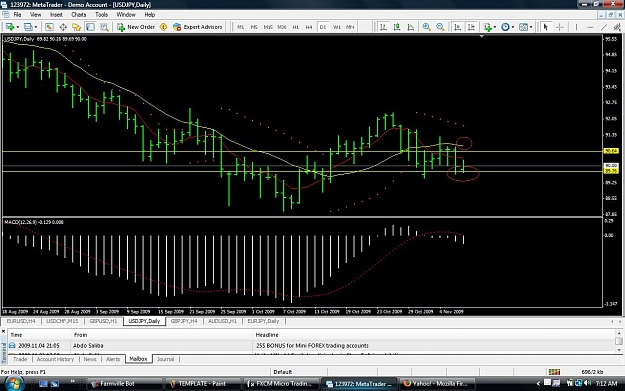Toggle chart auto scroll icon

[x=457, y=27]
